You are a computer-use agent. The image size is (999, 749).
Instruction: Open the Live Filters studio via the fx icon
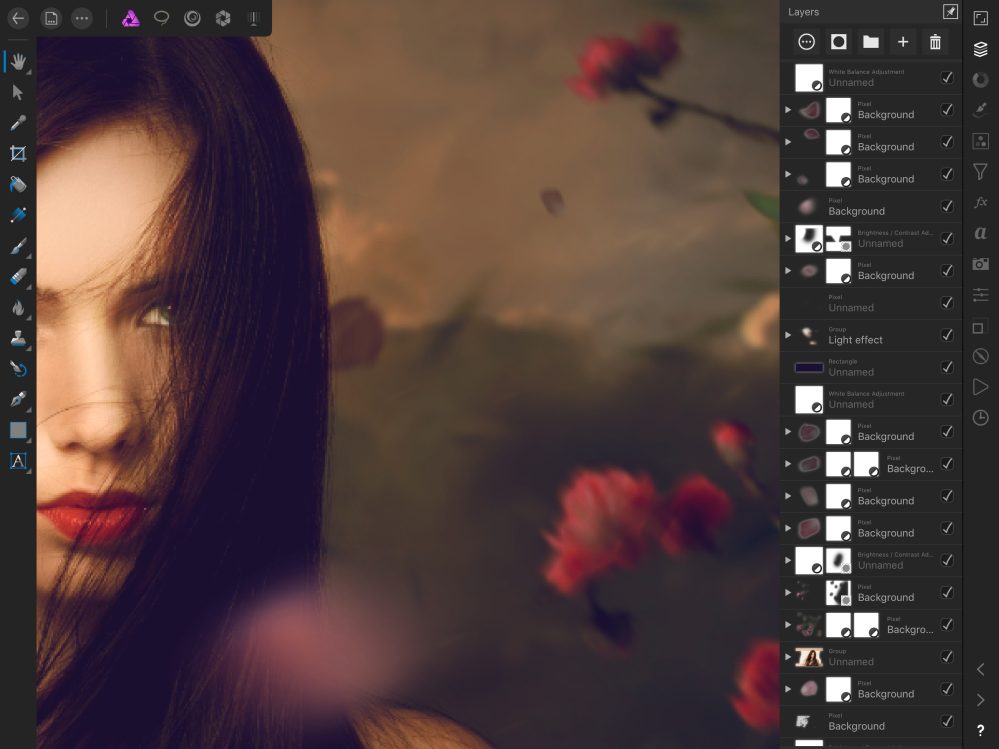pos(980,203)
